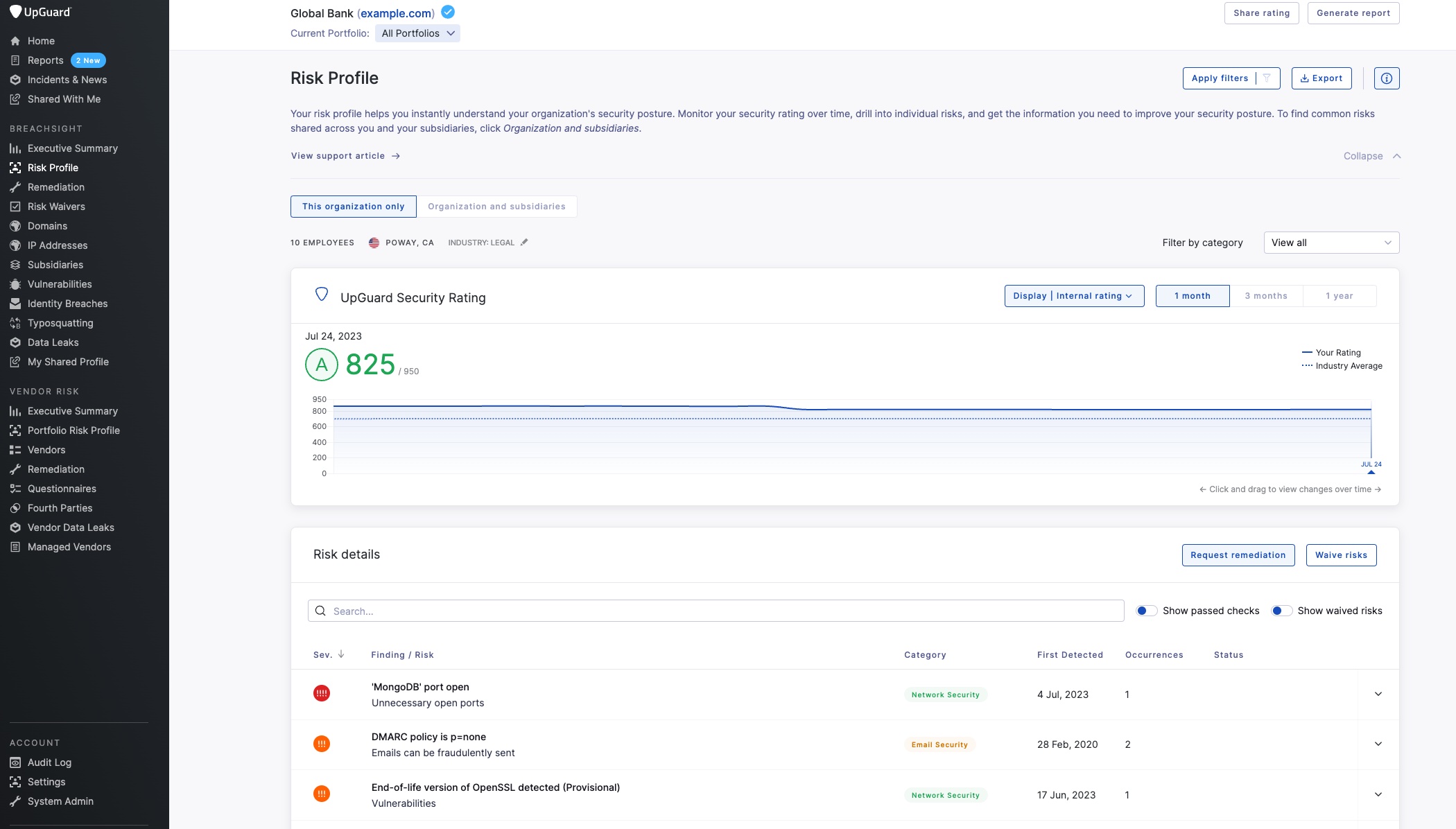
Task: Select This organization only tab
Action: tap(354, 207)
